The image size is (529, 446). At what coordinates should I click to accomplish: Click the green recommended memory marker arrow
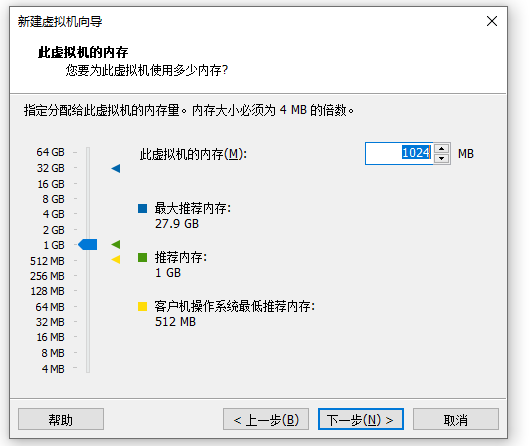click(116, 244)
